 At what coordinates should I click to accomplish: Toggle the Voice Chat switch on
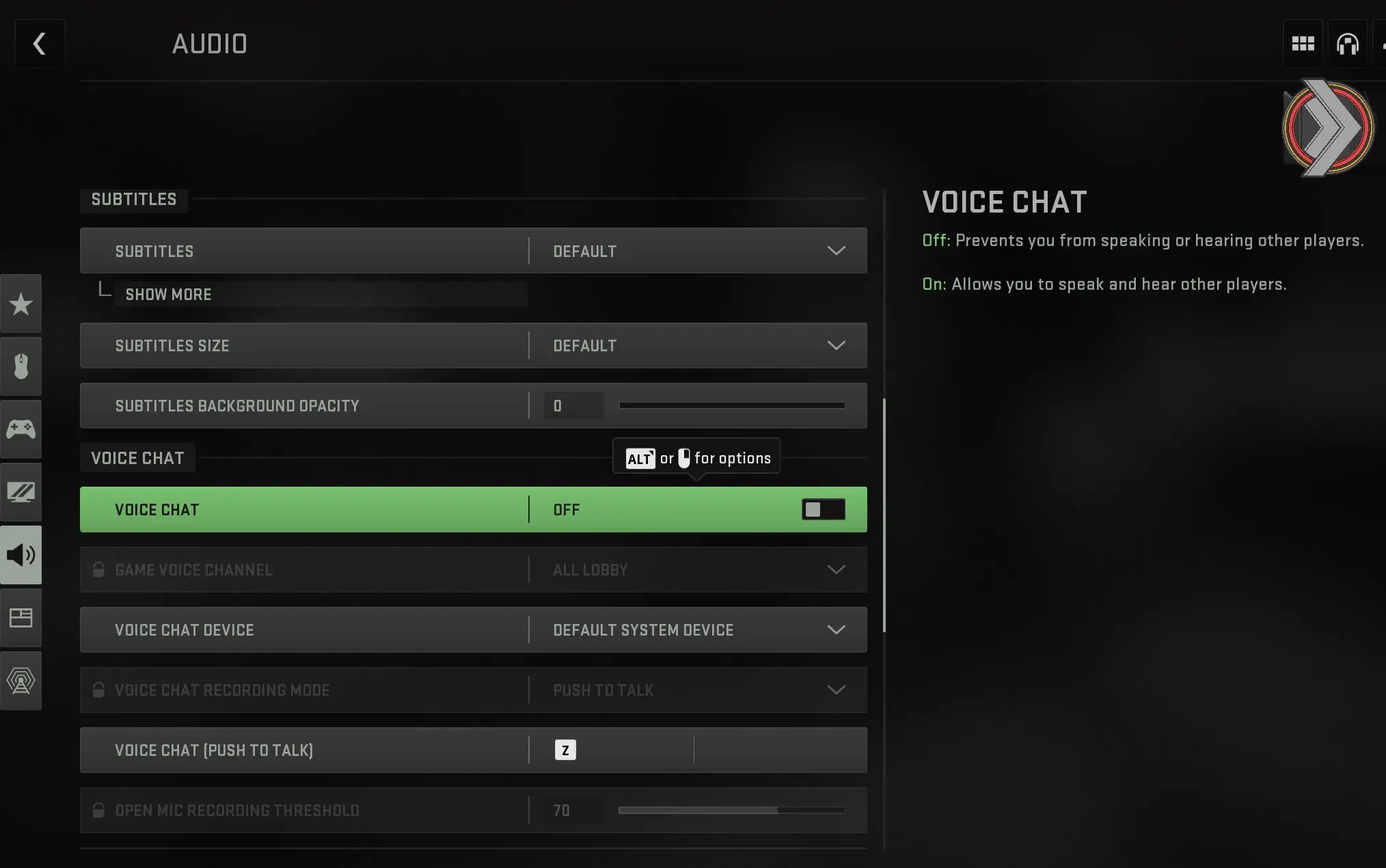point(822,509)
